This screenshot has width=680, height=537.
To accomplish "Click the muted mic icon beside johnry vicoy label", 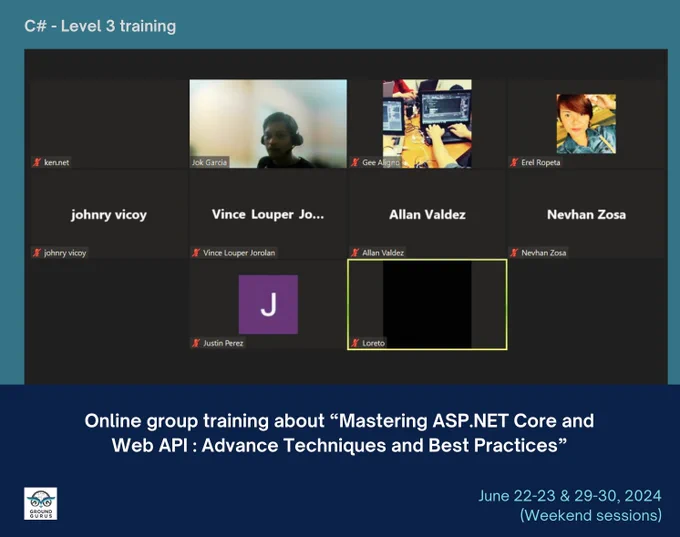I will pos(37,252).
